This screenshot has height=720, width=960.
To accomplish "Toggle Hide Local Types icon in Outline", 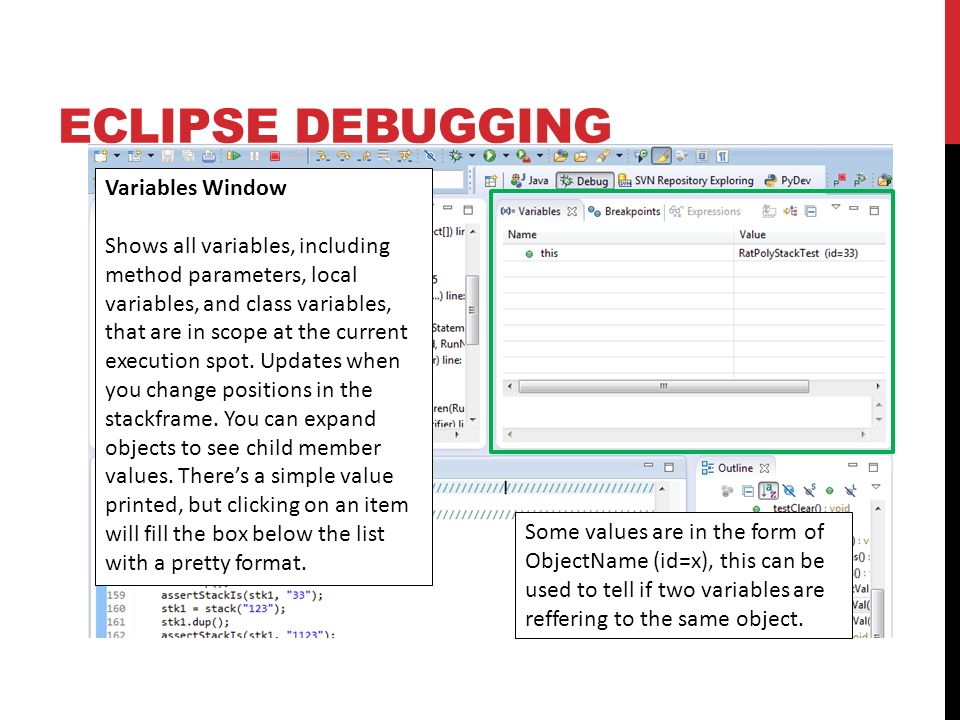I will pos(850,490).
